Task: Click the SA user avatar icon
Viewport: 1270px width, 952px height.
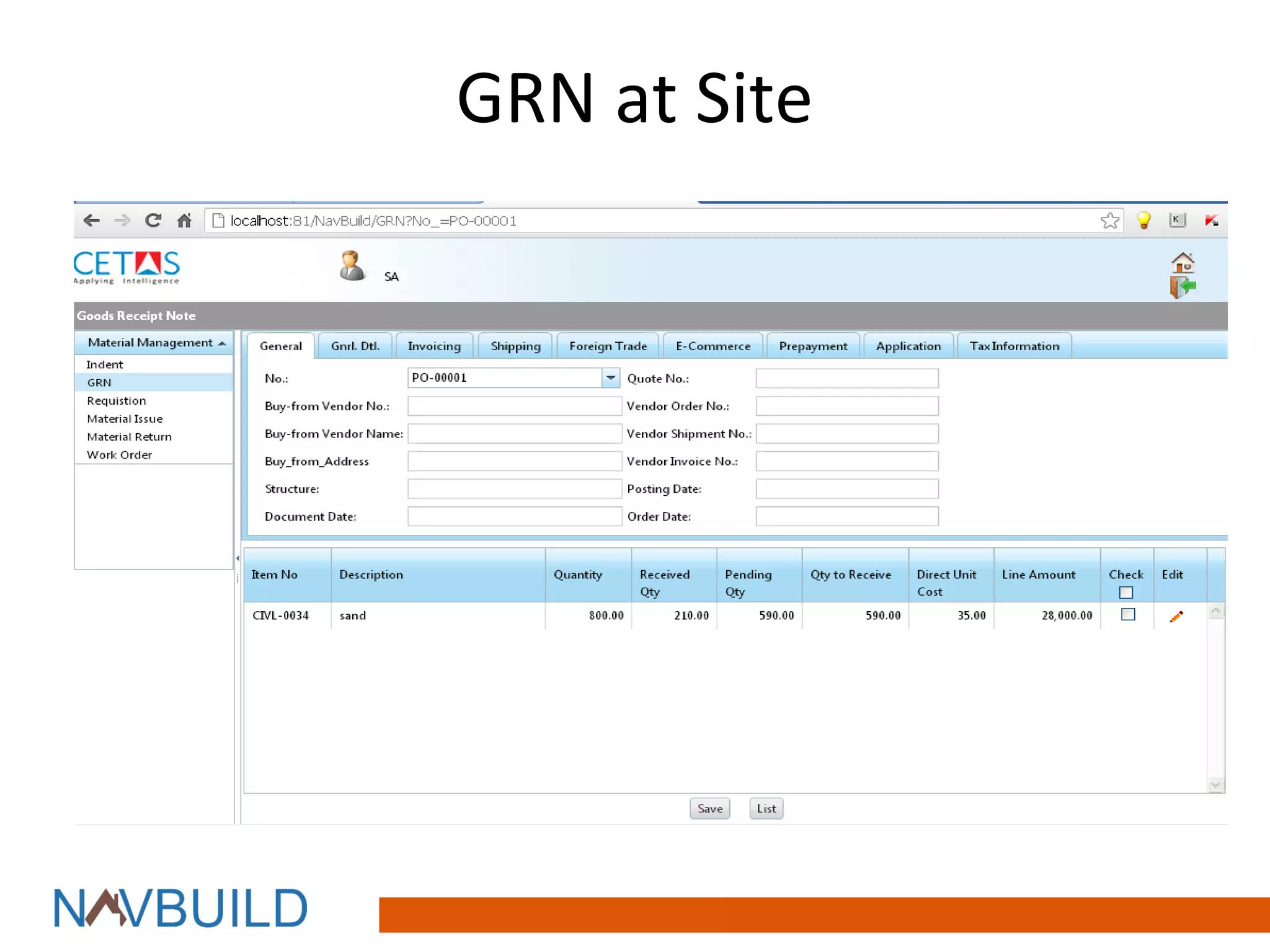Action: click(352, 266)
